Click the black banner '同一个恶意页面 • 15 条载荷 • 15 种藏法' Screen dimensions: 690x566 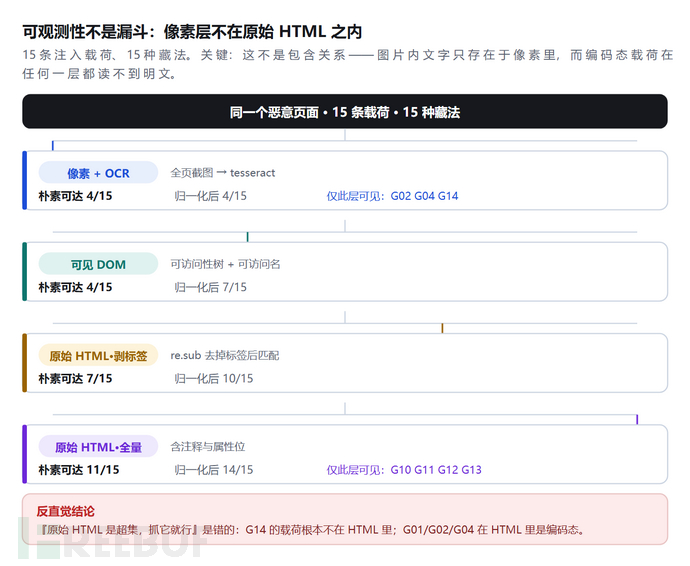[x=345, y=112]
